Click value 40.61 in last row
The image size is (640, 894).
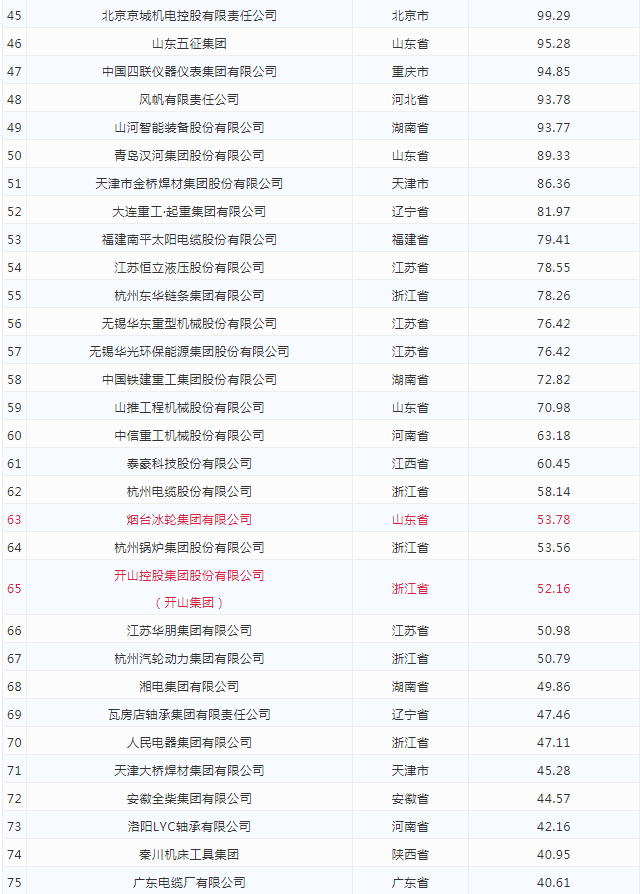coord(553,881)
